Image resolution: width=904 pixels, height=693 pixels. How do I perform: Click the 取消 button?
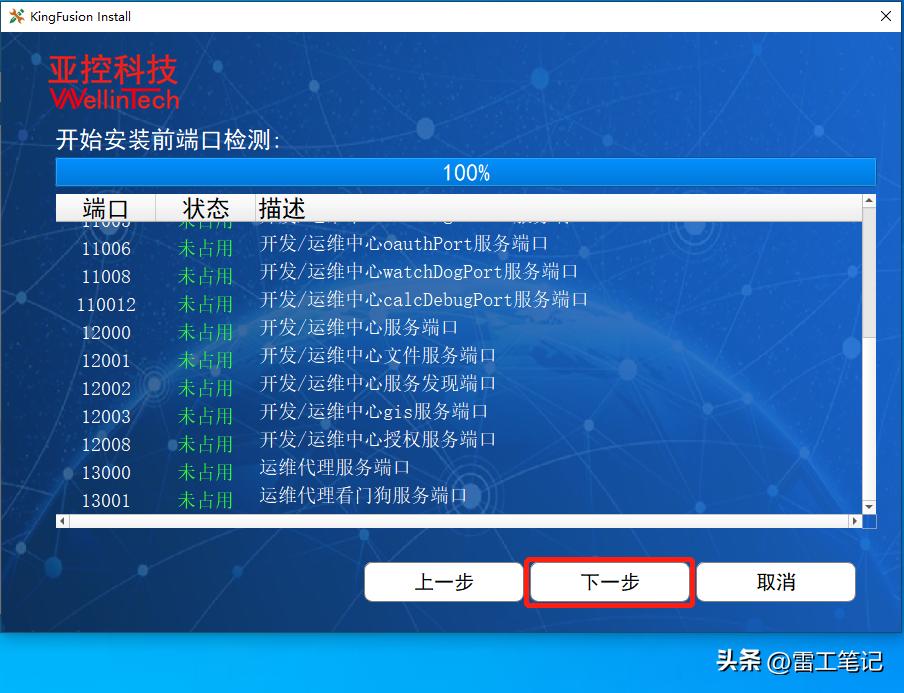(776, 581)
